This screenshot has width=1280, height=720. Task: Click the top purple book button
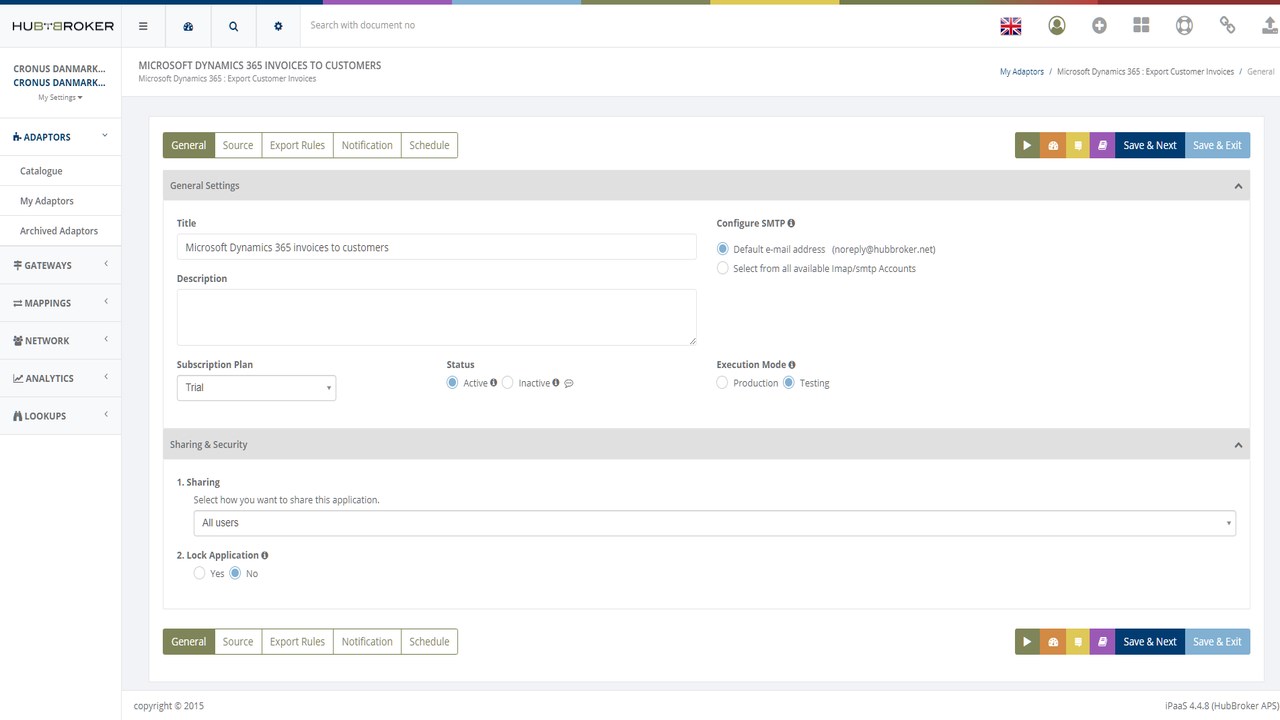coord(1102,145)
